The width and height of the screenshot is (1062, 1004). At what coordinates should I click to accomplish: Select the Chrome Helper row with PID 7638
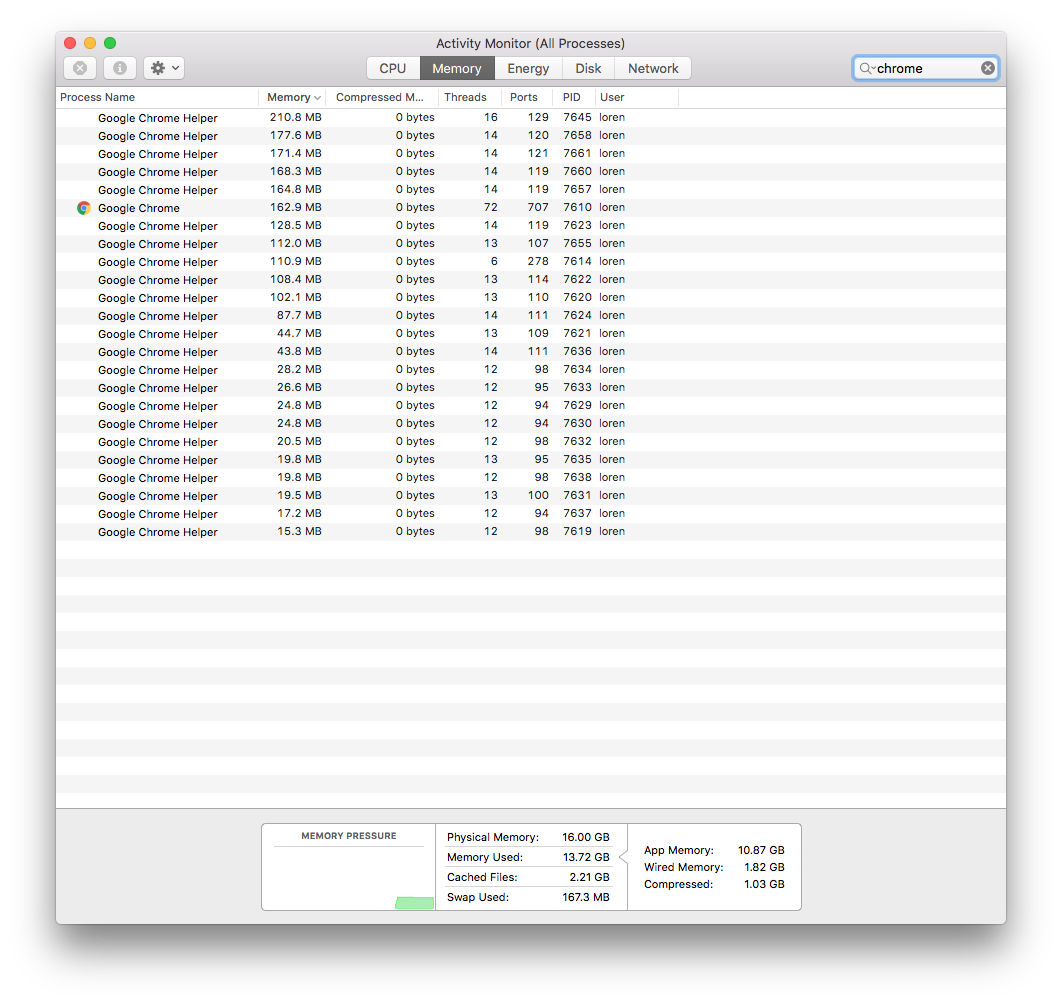point(531,478)
